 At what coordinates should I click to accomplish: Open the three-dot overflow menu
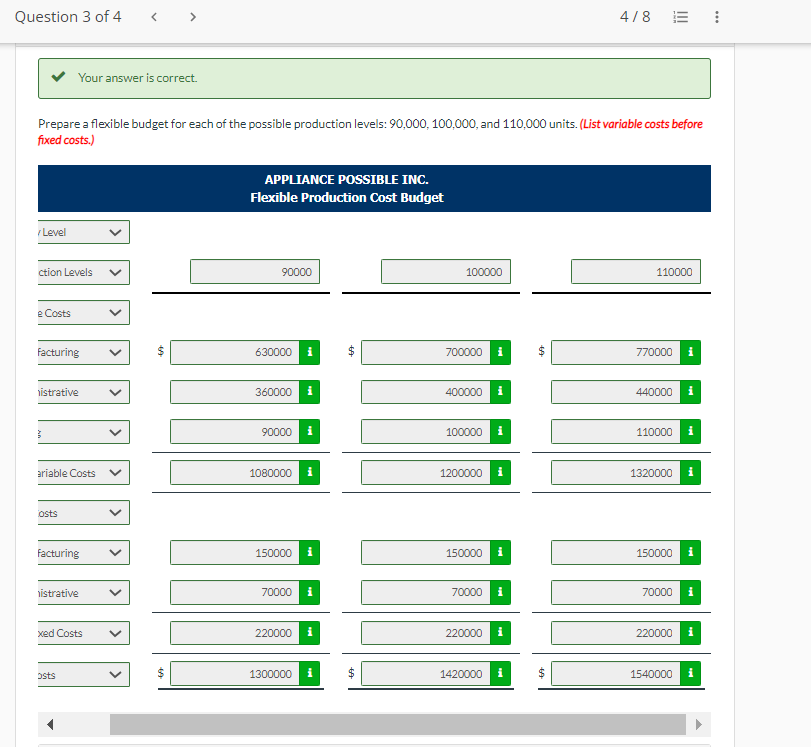click(715, 17)
